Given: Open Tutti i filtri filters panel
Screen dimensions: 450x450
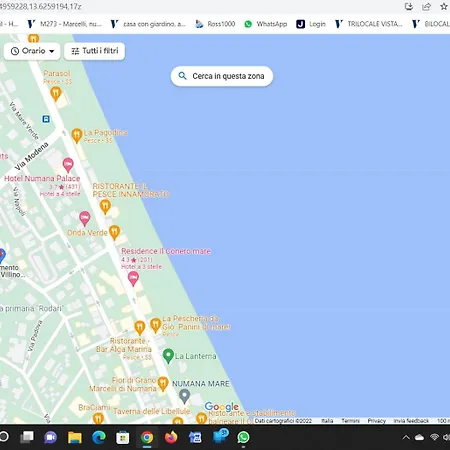Looking at the screenshot, I should [x=95, y=51].
